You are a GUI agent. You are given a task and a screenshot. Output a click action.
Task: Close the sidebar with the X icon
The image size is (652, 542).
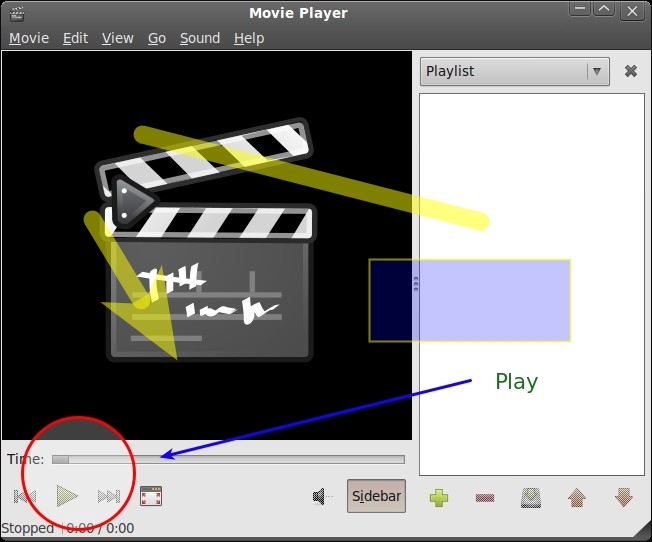(x=631, y=71)
